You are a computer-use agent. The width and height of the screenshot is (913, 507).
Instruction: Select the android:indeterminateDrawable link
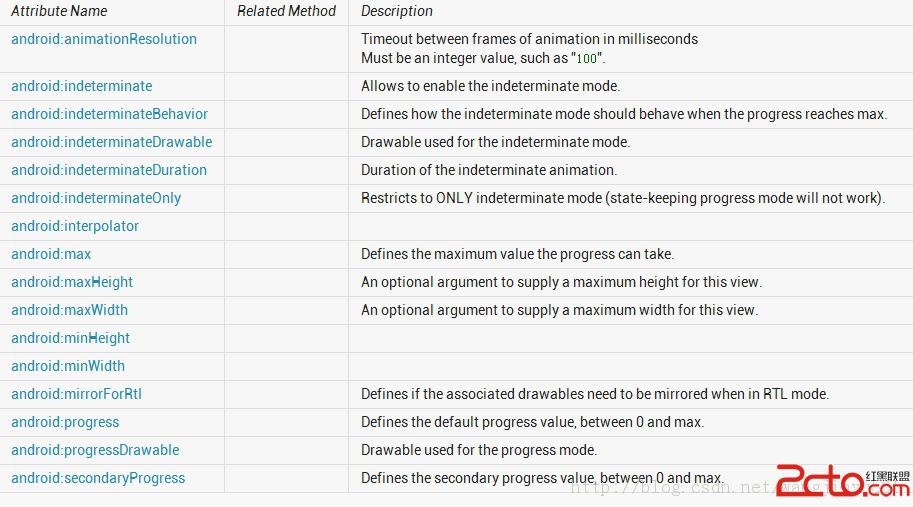[112, 142]
